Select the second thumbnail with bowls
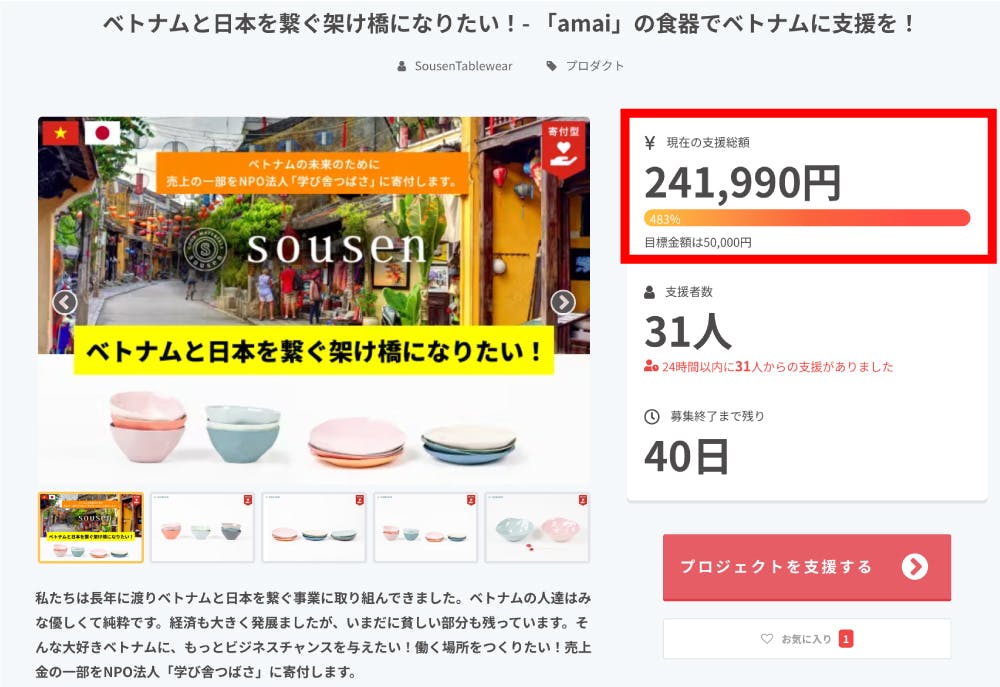 tap(202, 527)
